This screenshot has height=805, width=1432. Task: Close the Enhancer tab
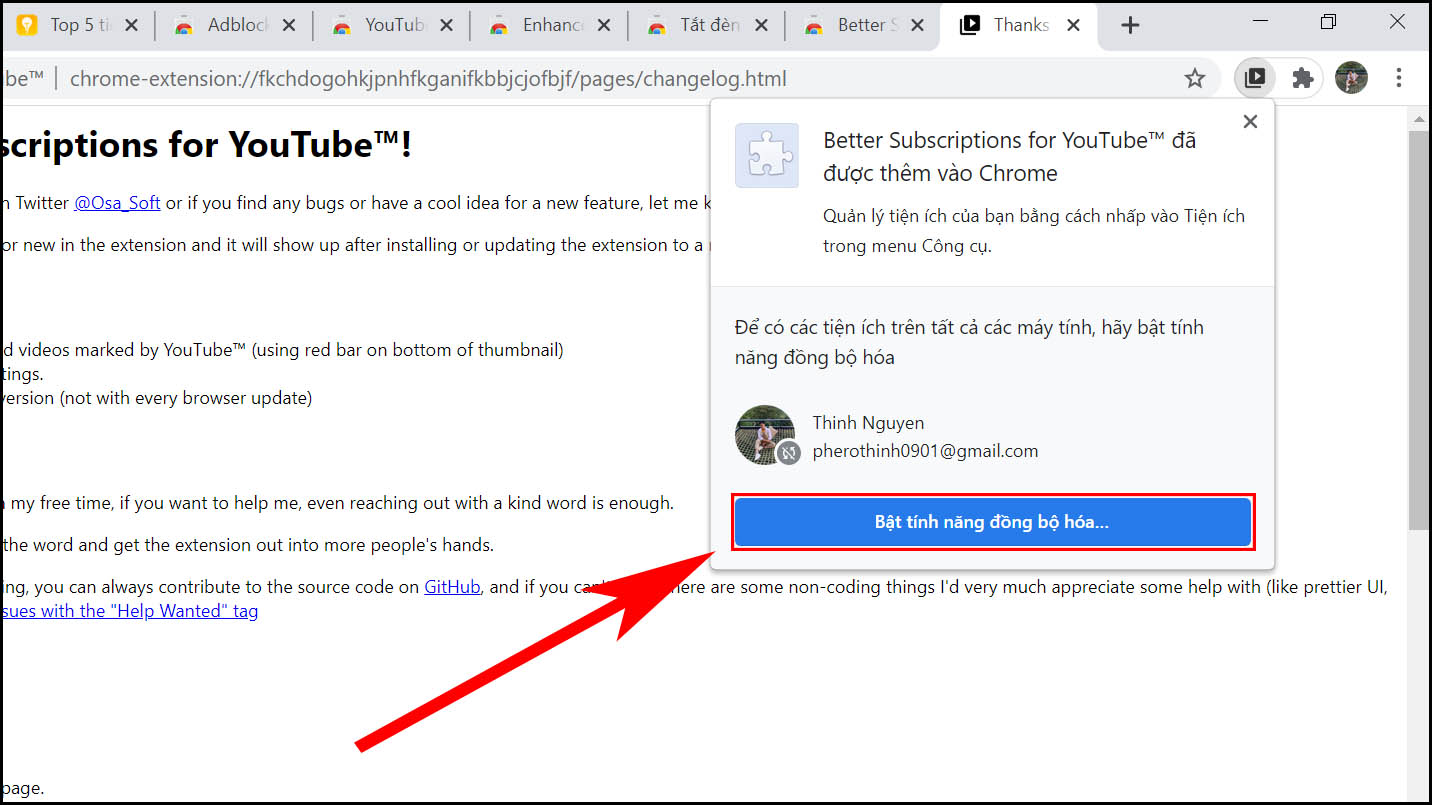coord(603,26)
